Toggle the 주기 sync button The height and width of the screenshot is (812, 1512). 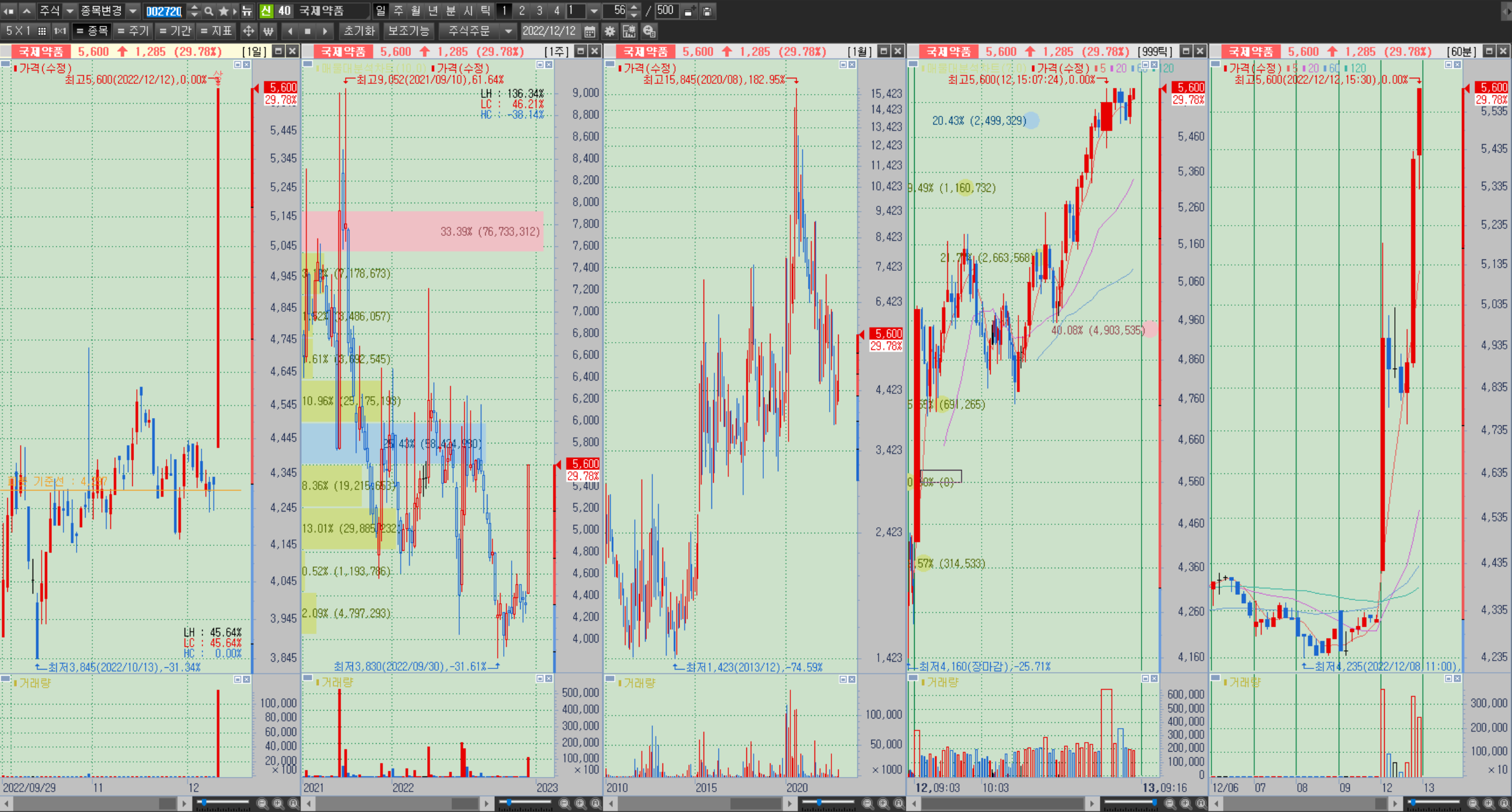[x=133, y=31]
